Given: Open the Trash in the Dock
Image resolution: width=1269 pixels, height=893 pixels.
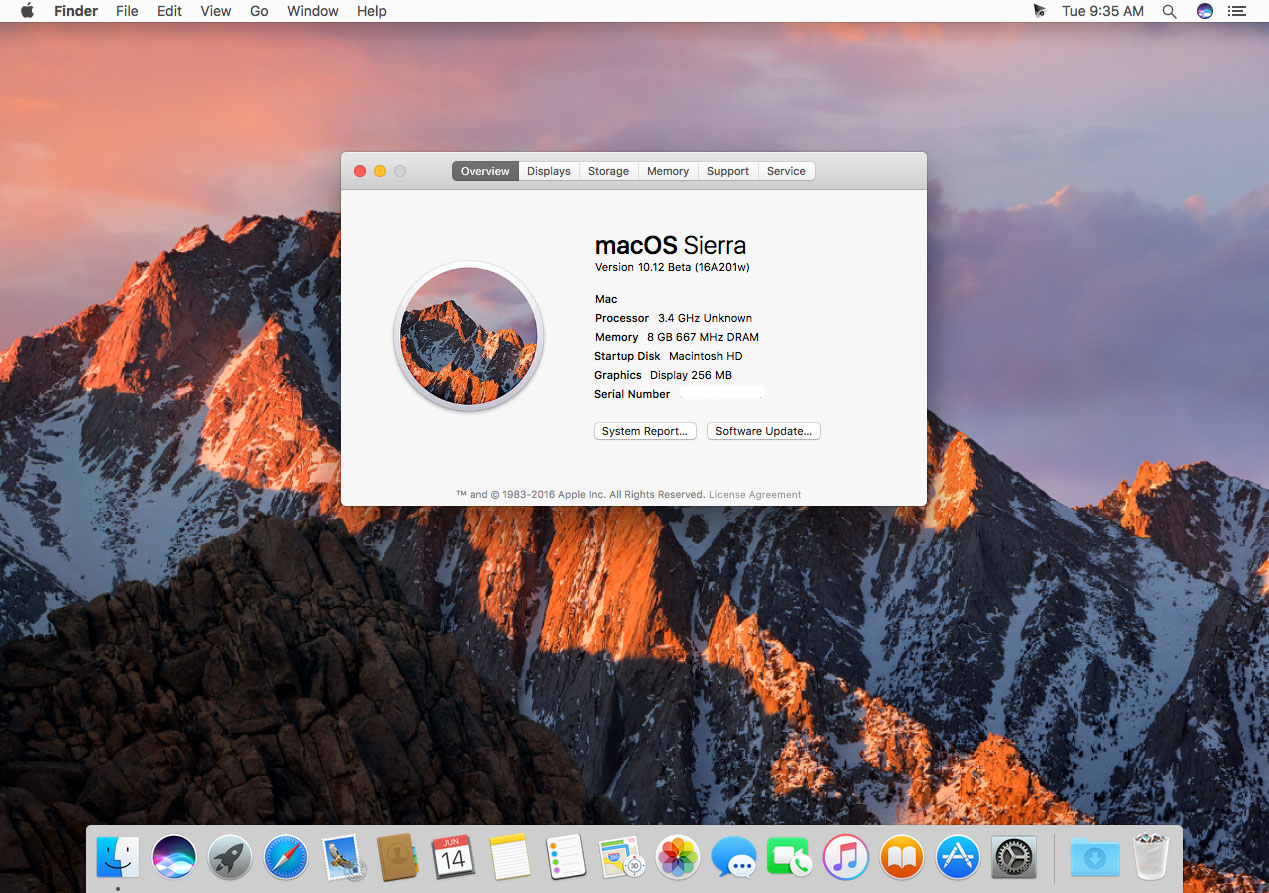Looking at the screenshot, I should [x=1150, y=857].
